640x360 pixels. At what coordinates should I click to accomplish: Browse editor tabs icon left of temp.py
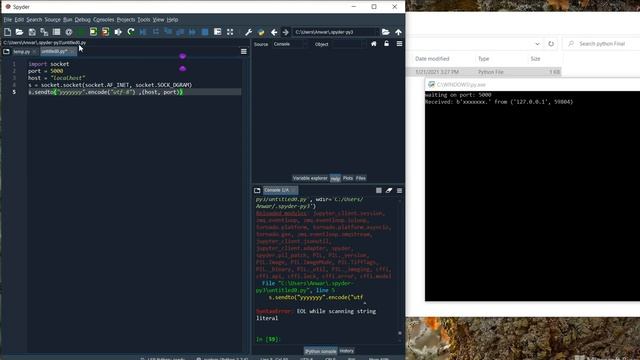click(6, 51)
